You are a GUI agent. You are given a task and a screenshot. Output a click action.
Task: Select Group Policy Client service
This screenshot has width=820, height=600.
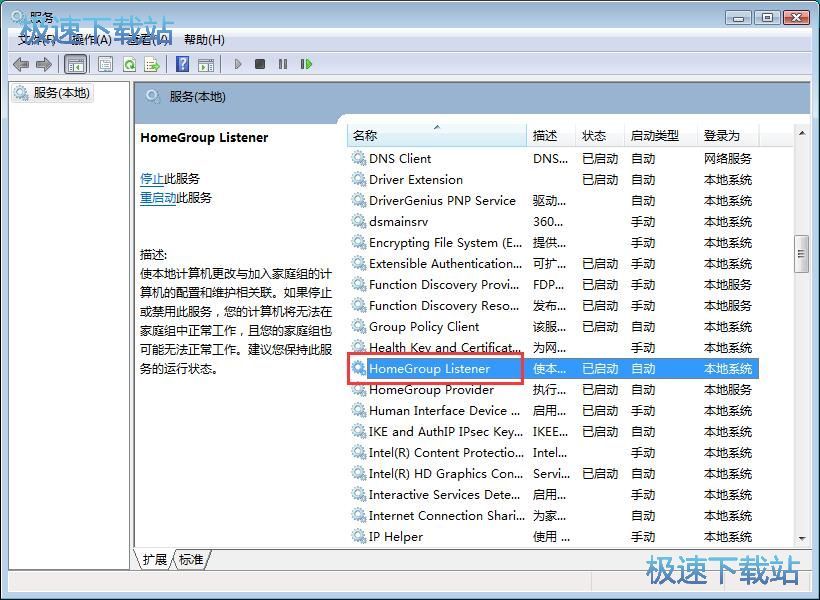553,326
